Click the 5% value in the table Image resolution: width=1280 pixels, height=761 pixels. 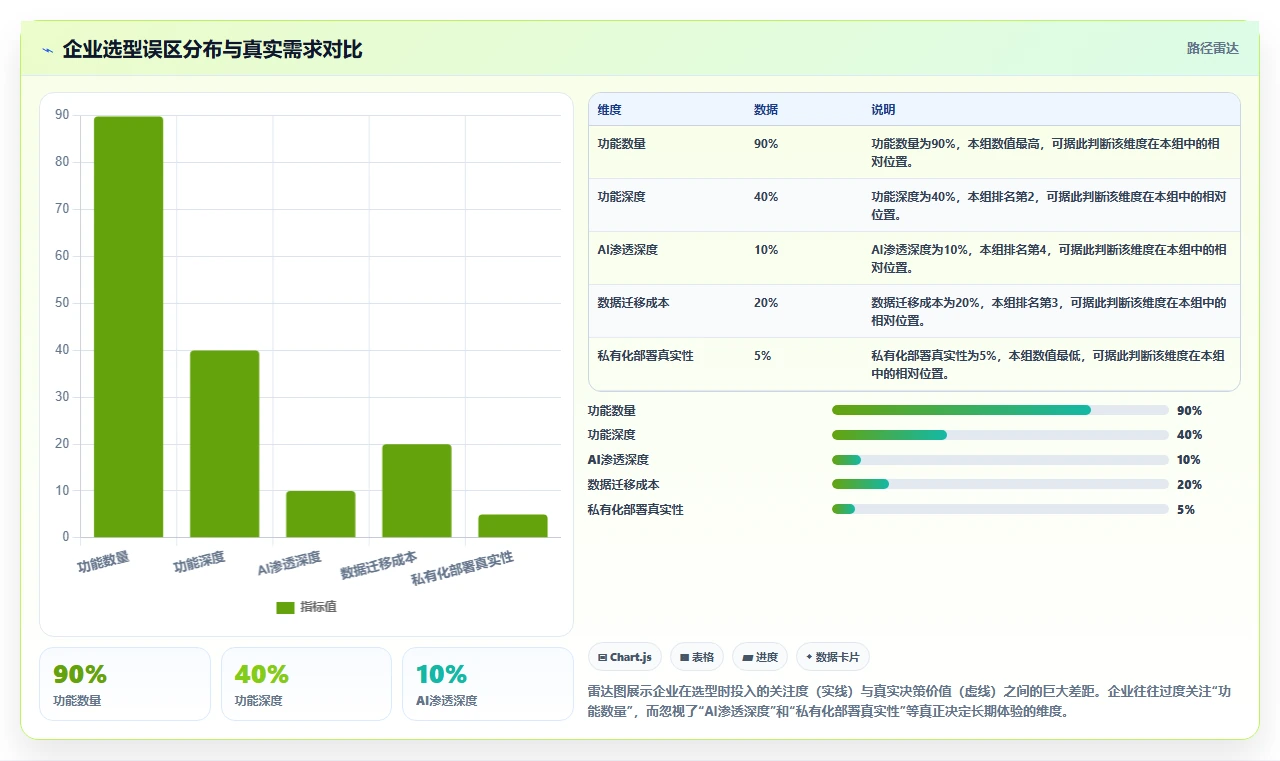(x=762, y=355)
